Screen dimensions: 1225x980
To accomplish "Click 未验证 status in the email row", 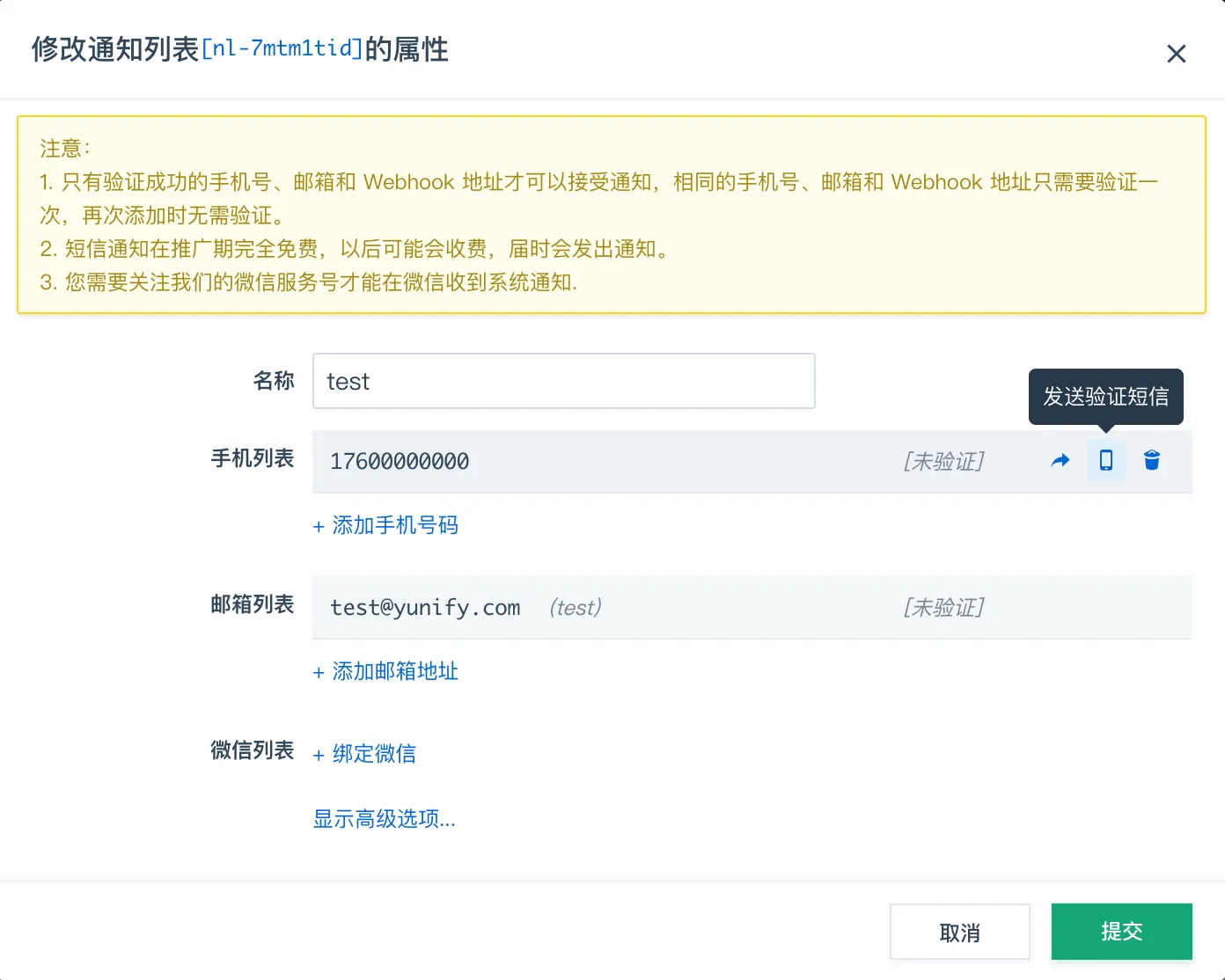I will point(943,607).
